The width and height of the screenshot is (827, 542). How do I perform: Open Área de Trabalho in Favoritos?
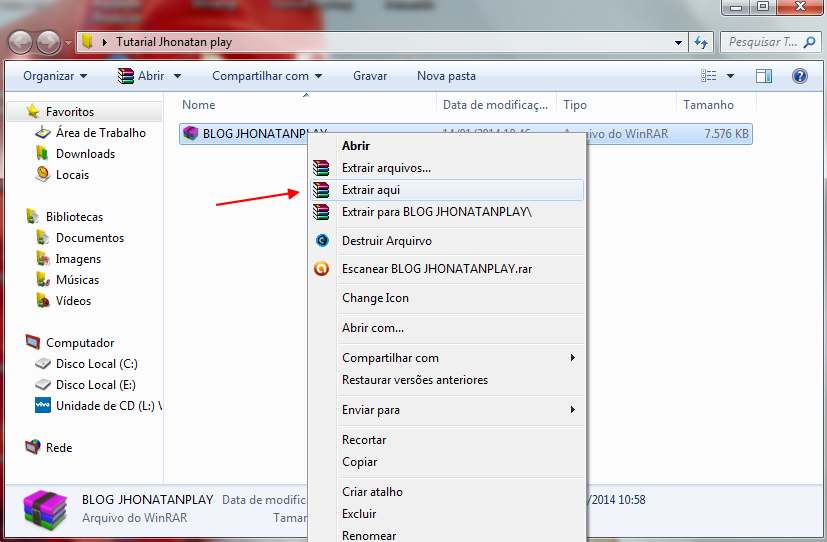[101, 133]
